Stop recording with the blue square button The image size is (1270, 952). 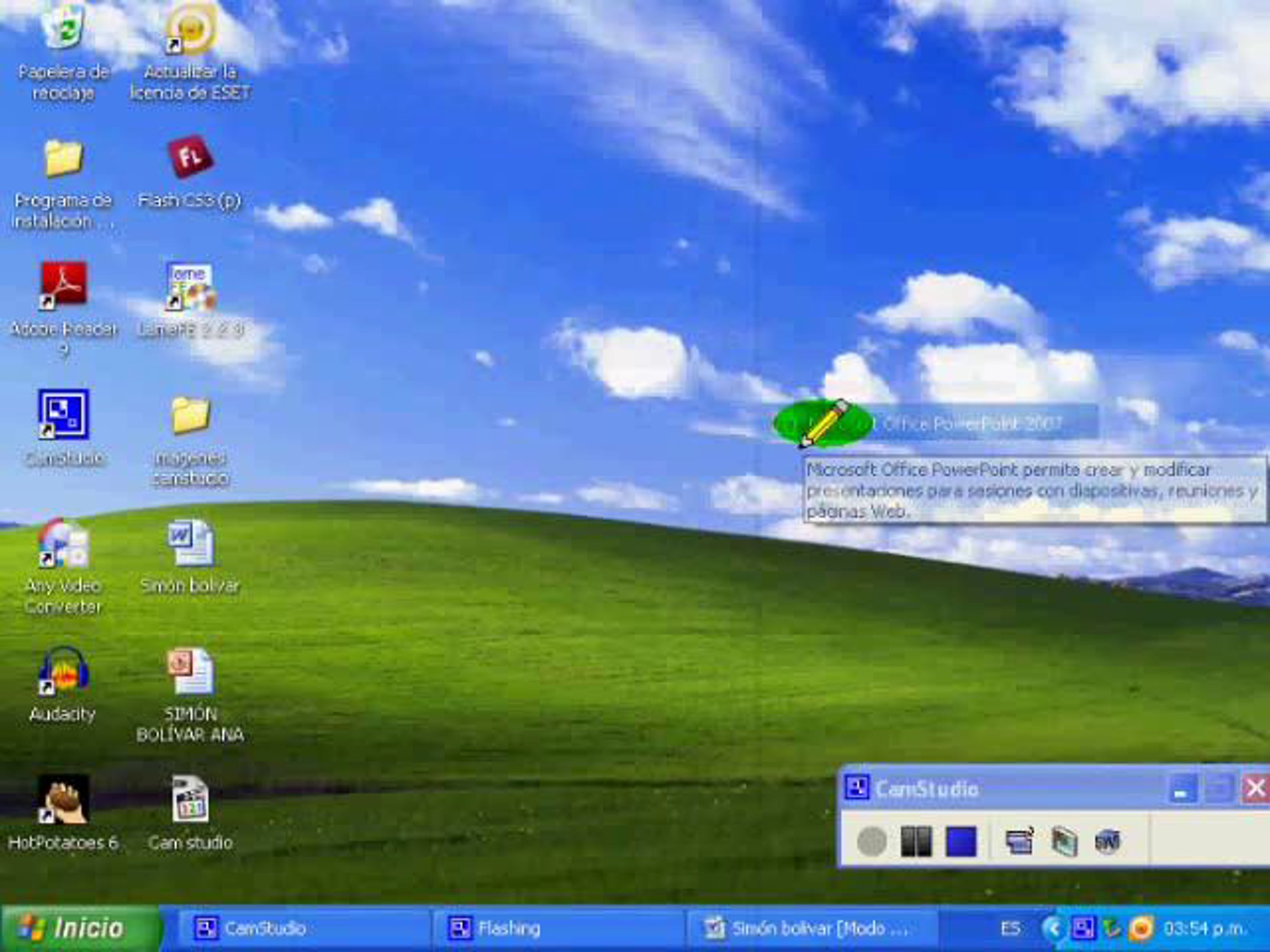[960, 842]
